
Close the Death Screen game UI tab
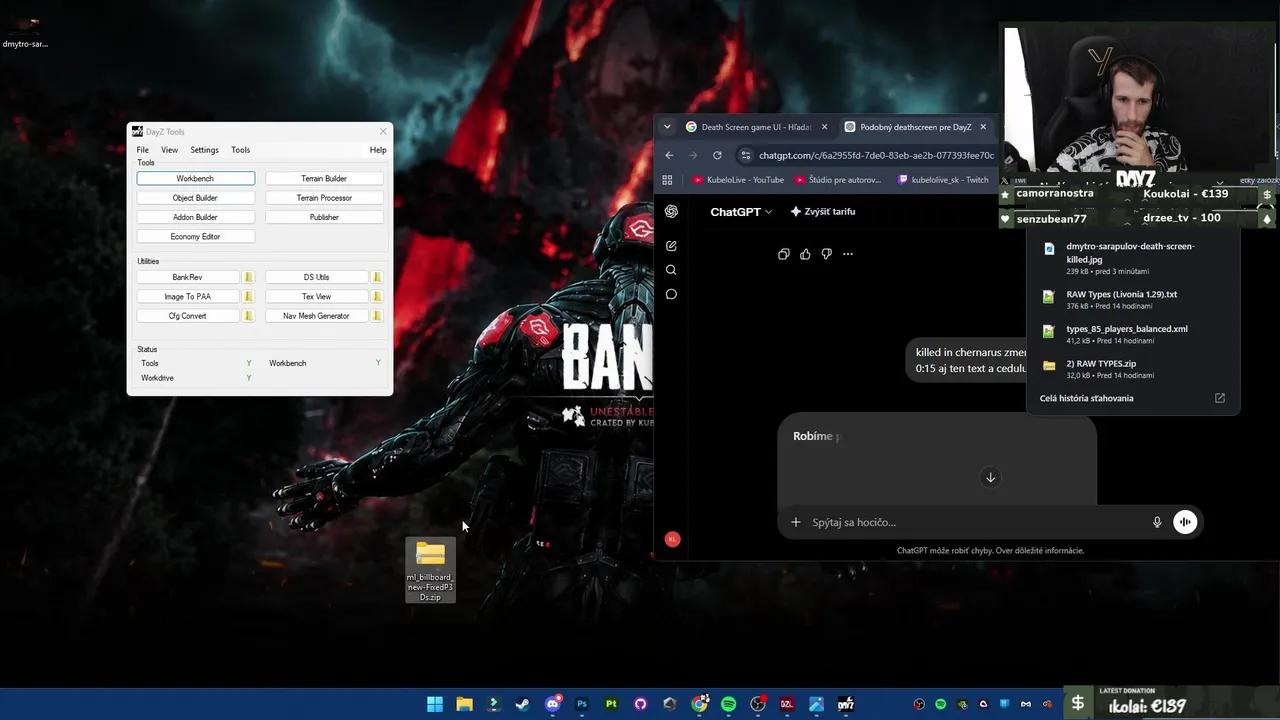tap(824, 127)
